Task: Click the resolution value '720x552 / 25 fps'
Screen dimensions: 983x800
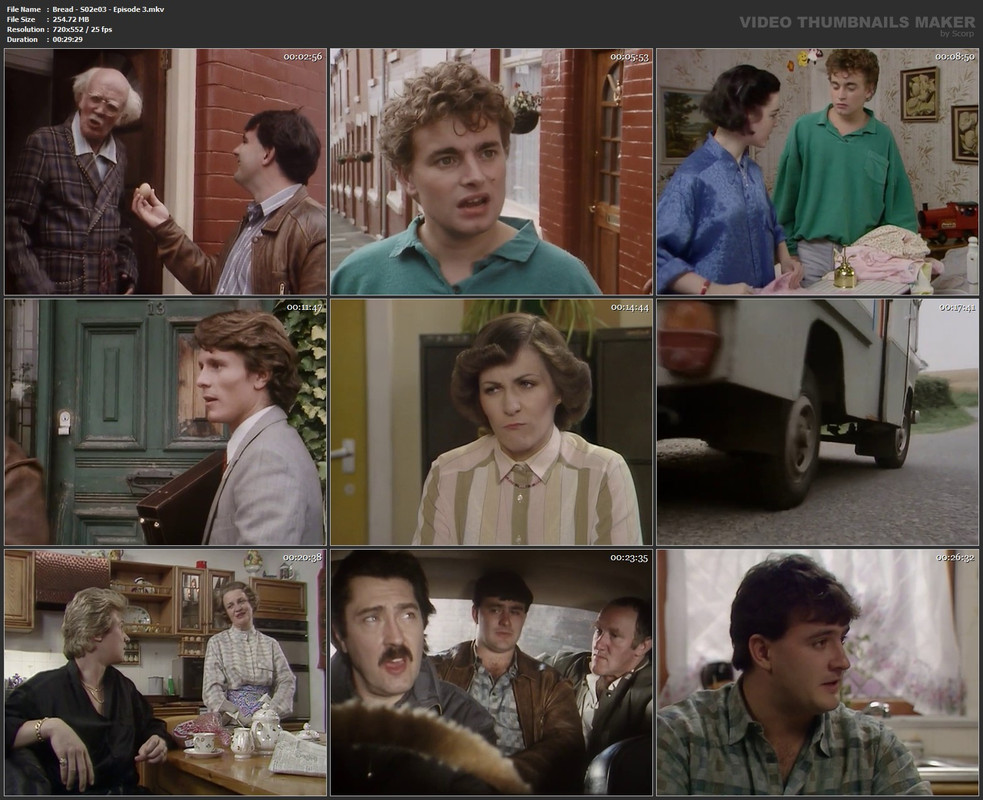Action: pyautogui.click(x=82, y=29)
